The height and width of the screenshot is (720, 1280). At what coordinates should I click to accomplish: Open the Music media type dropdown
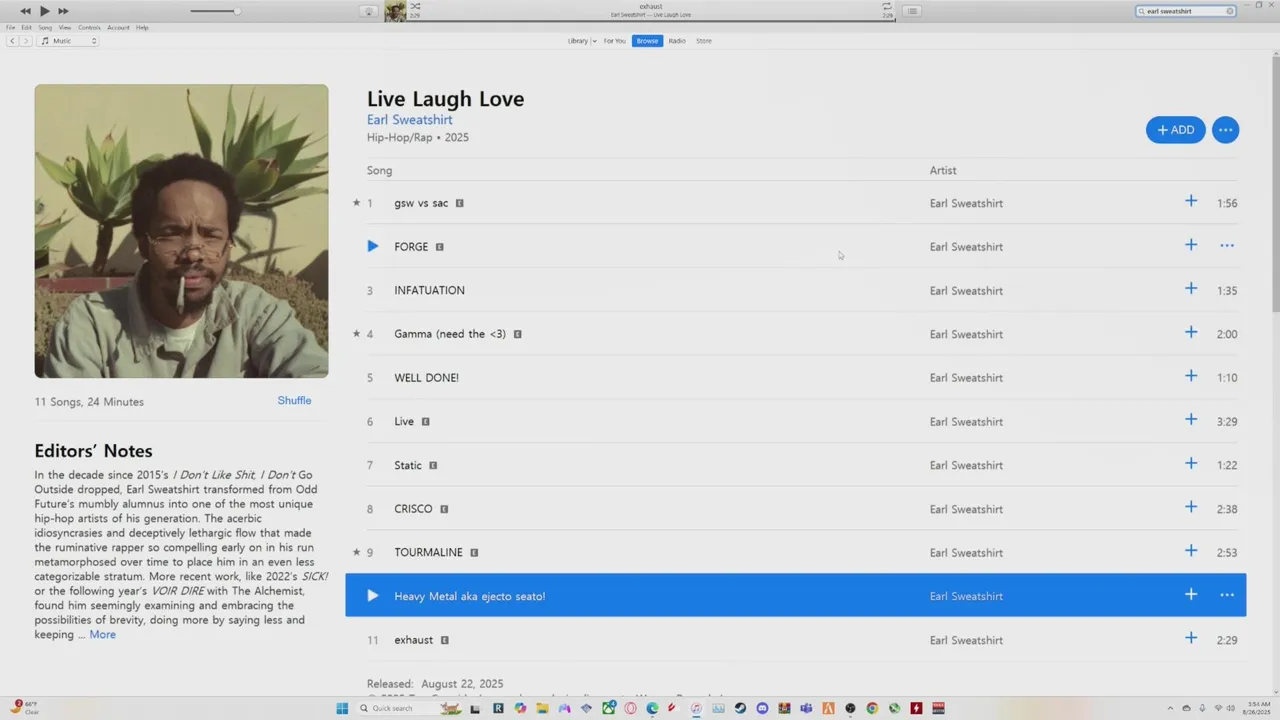pos(68,41)
